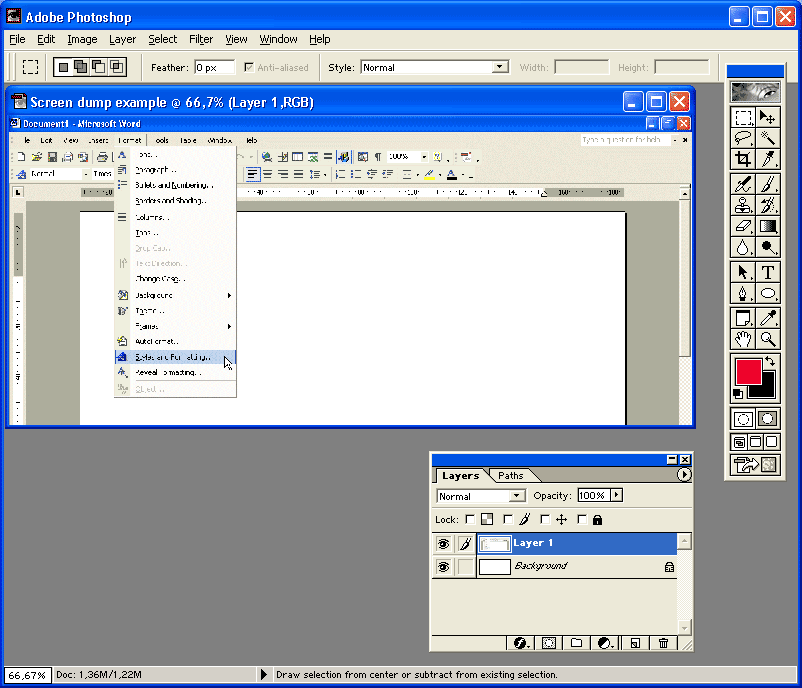The image size is (802, 688).
Task: Select the Crop tool
Action: click(x=743, y=159)
